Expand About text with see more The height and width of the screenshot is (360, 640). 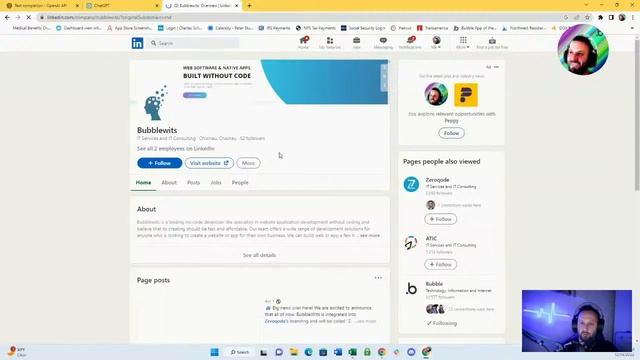(370, 236)
